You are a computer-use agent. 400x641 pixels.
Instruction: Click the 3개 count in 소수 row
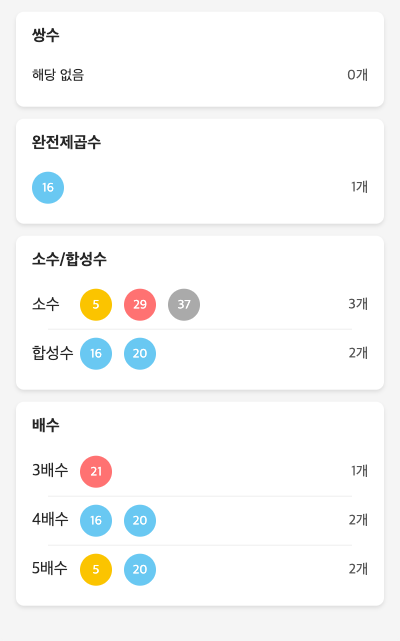click(x=358, y=304)
